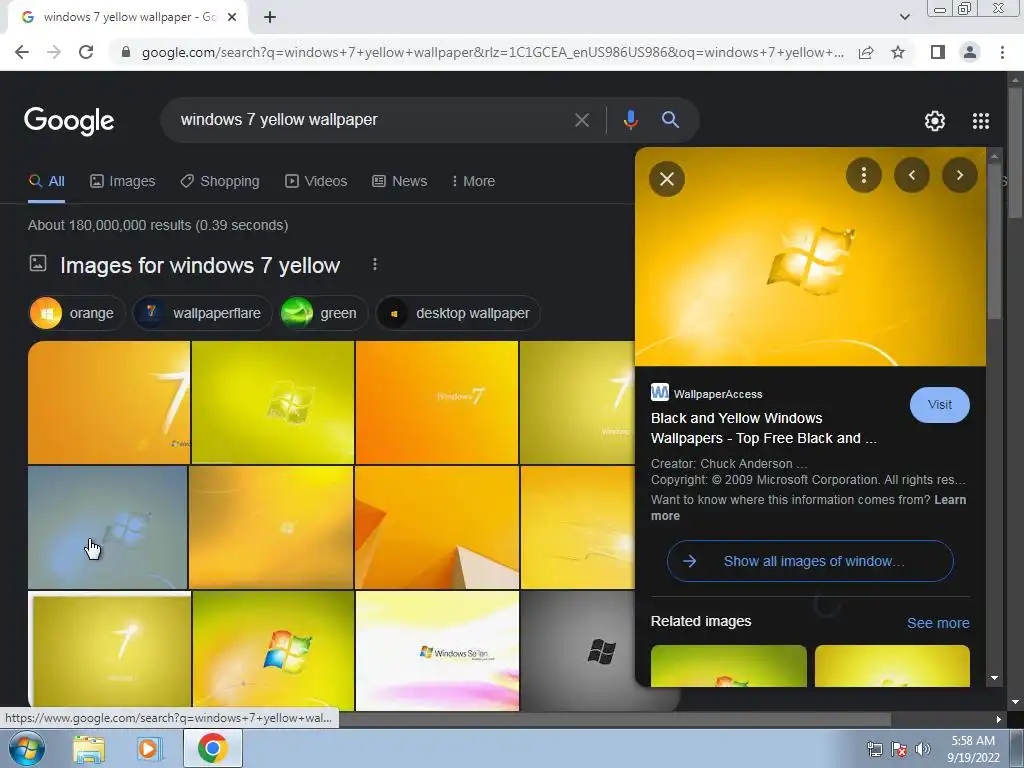Share this page from the address bar

(866, 52)
